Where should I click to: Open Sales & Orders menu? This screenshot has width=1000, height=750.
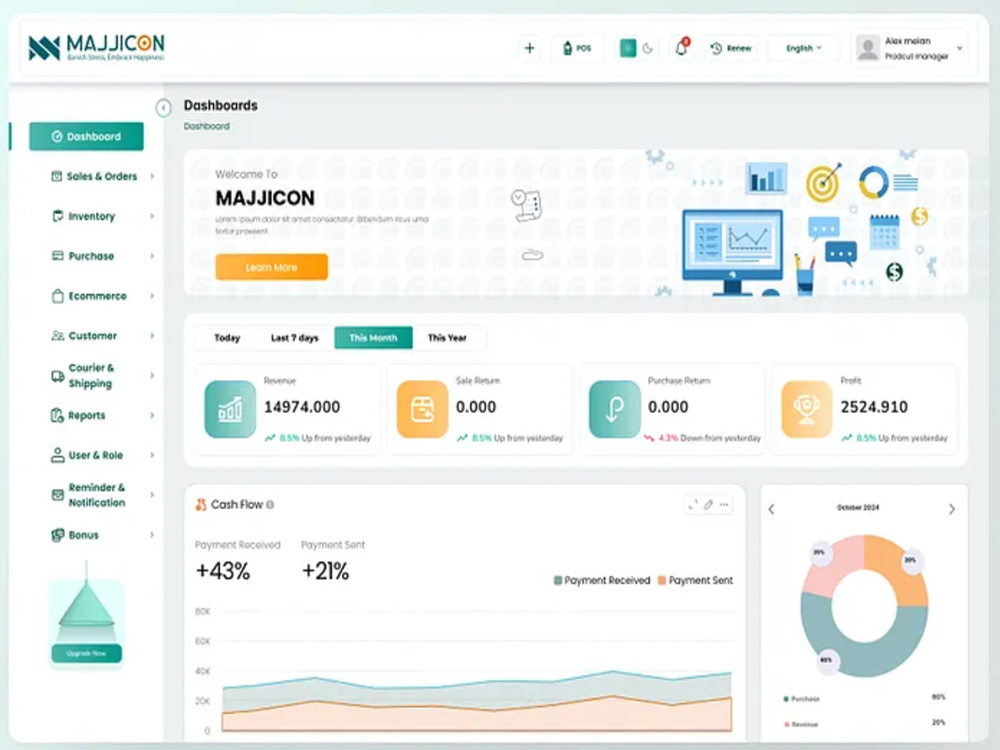[102, 176]
